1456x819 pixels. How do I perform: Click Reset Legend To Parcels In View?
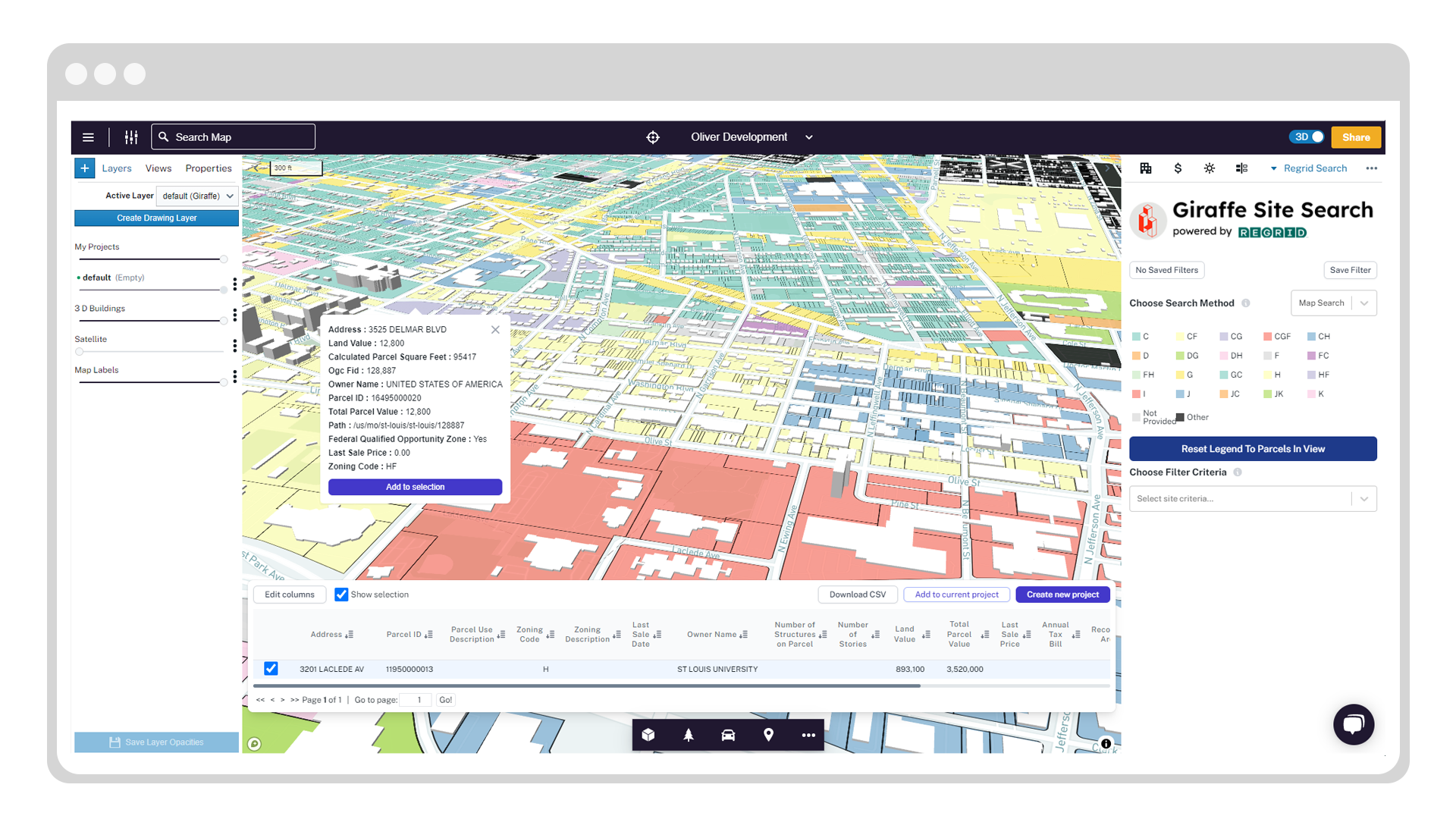click(x=1253, y=449)
